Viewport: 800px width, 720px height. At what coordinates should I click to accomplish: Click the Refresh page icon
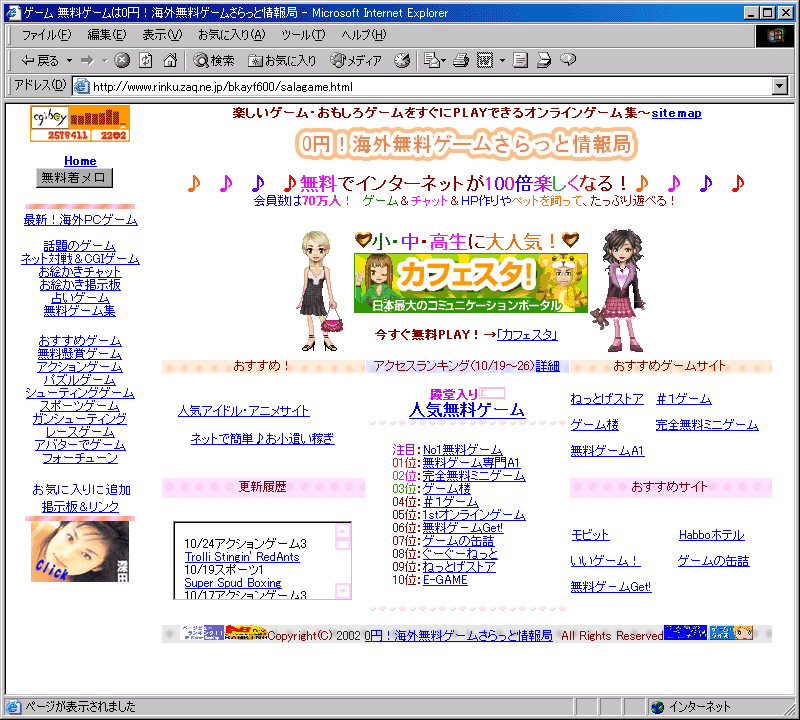[x=146, y=61]
